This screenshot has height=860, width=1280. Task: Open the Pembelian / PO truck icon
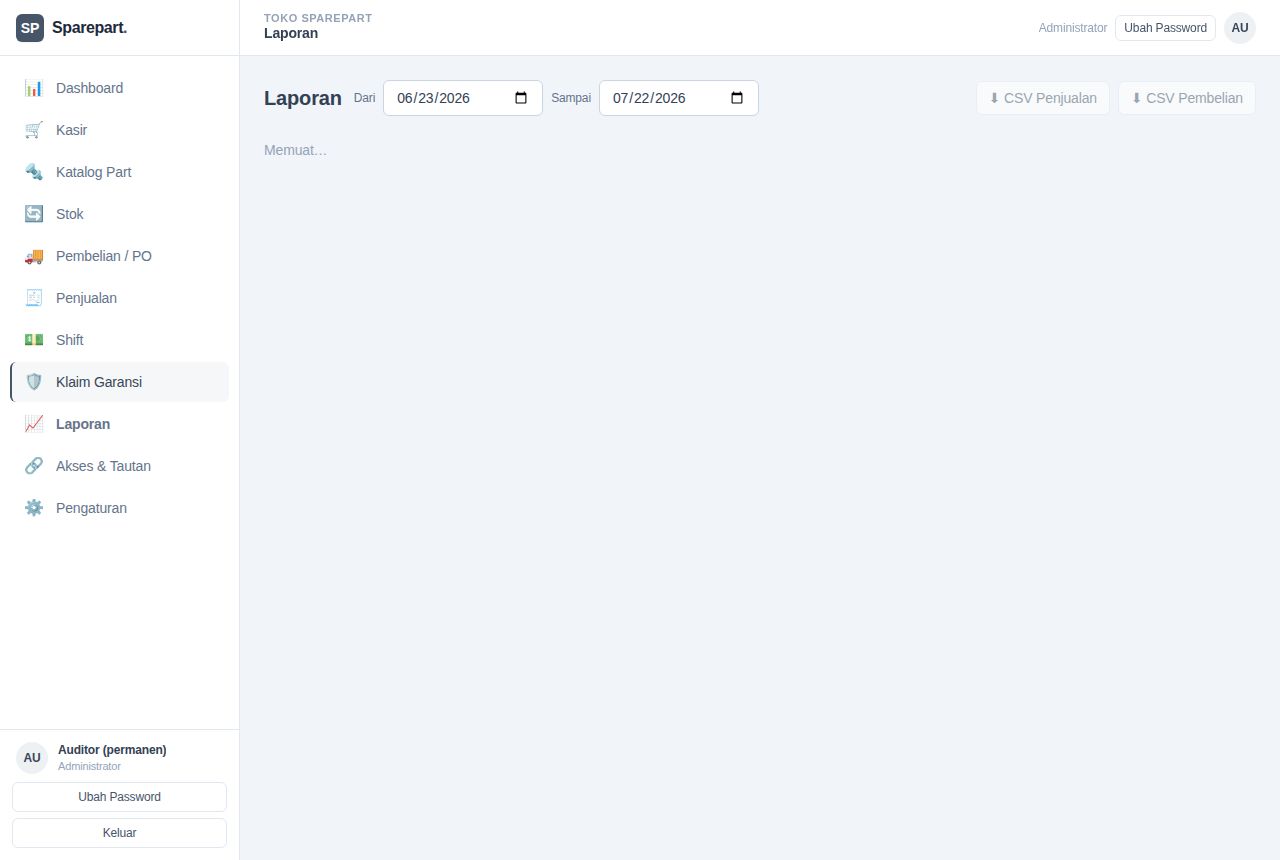pyautogui.click(x=34, y=256)
